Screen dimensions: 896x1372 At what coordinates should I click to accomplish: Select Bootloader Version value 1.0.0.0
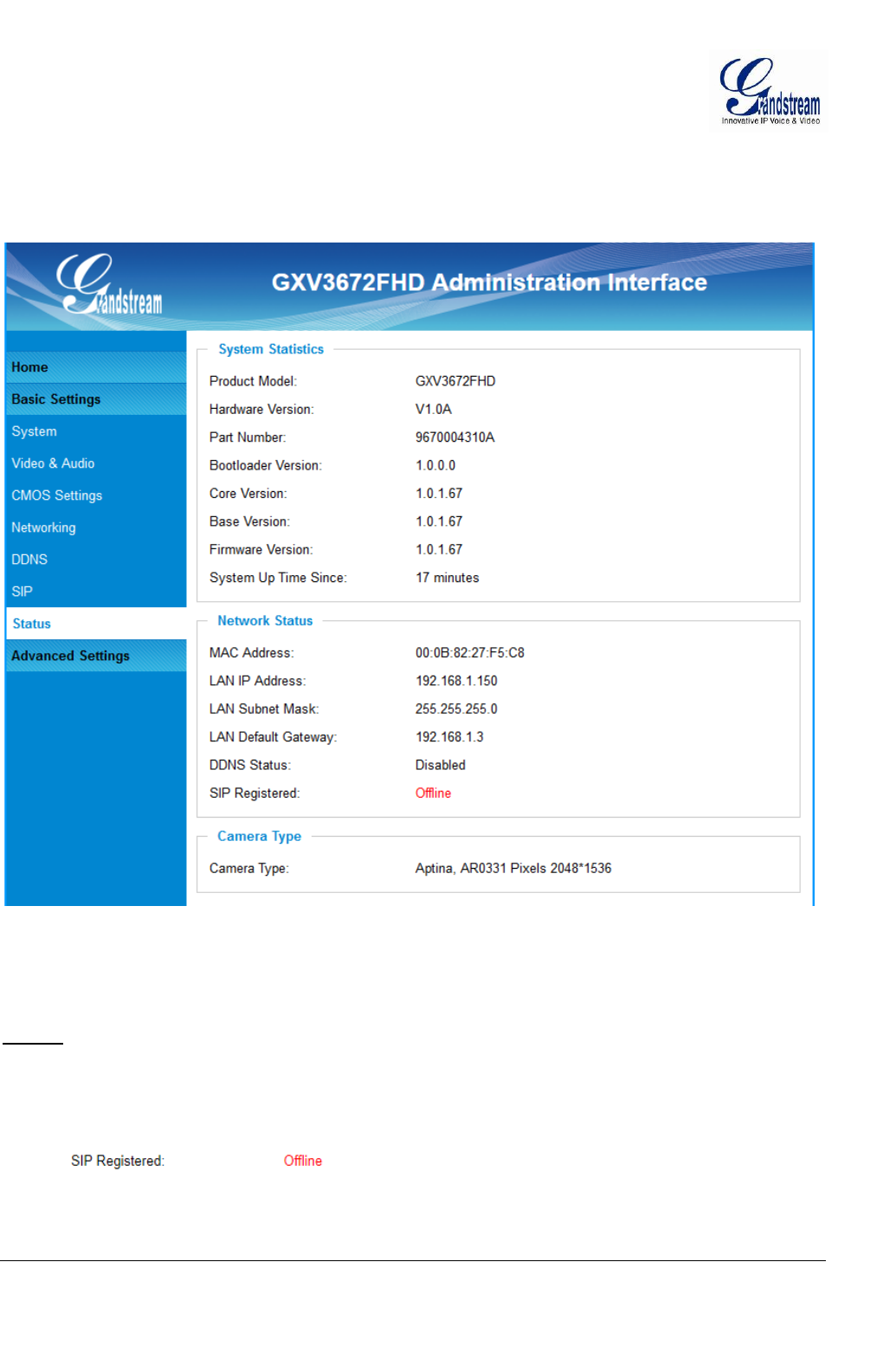[435, 465]
